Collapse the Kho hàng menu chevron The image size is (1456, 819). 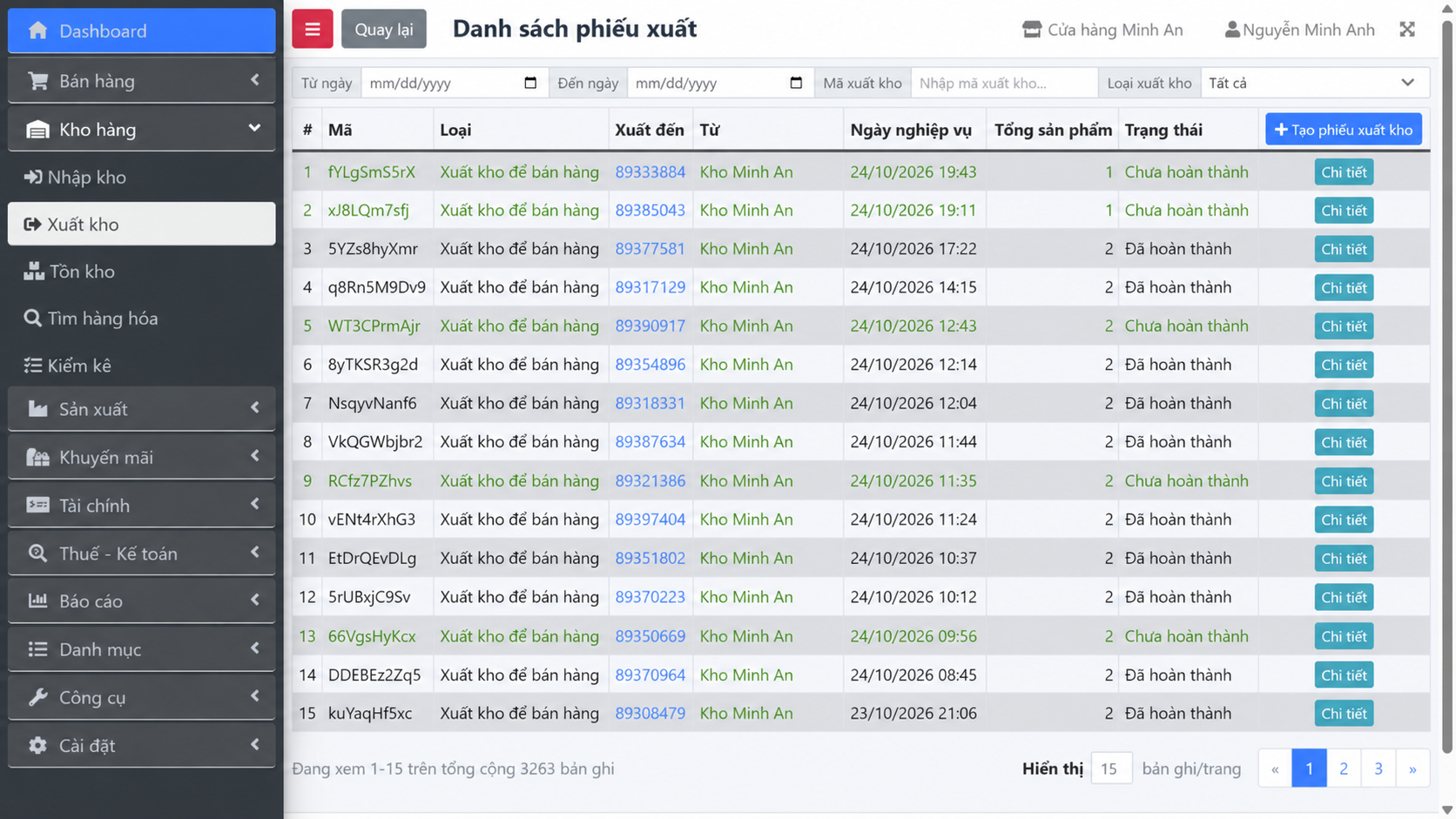(x=254, y=128)
